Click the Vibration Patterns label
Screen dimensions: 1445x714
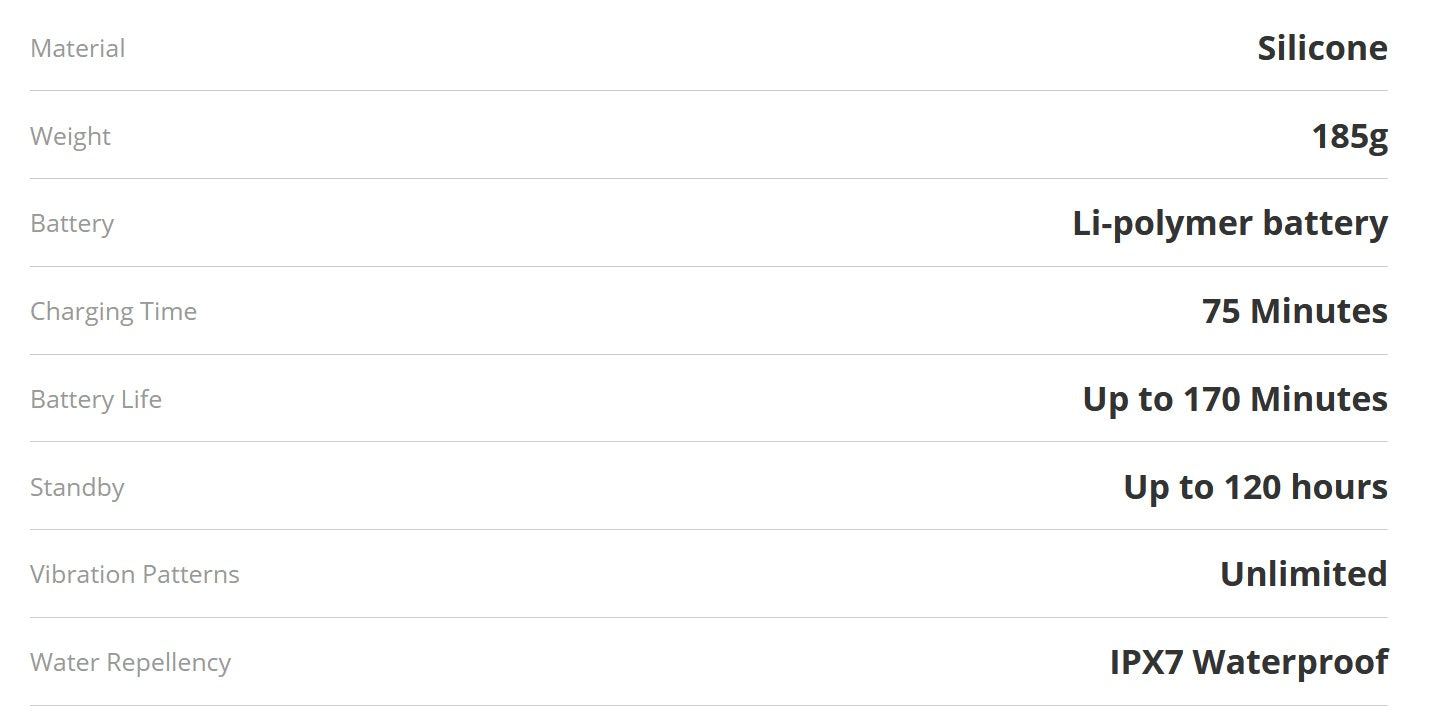pos(135,574)
